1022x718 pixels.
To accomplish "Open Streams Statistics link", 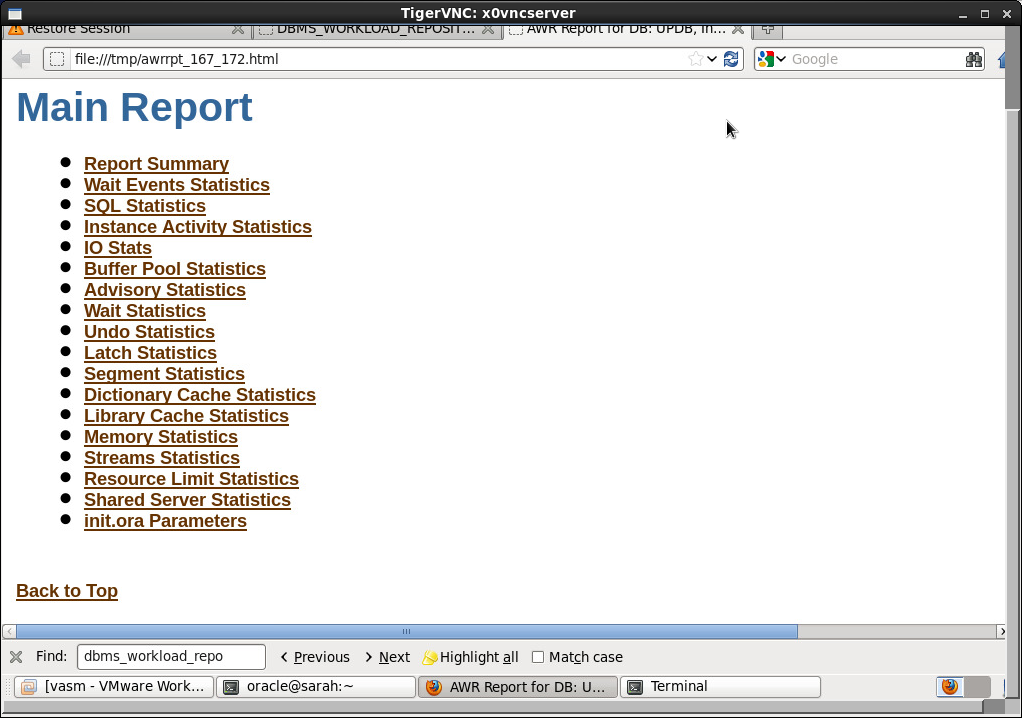I will pos(162,457).
